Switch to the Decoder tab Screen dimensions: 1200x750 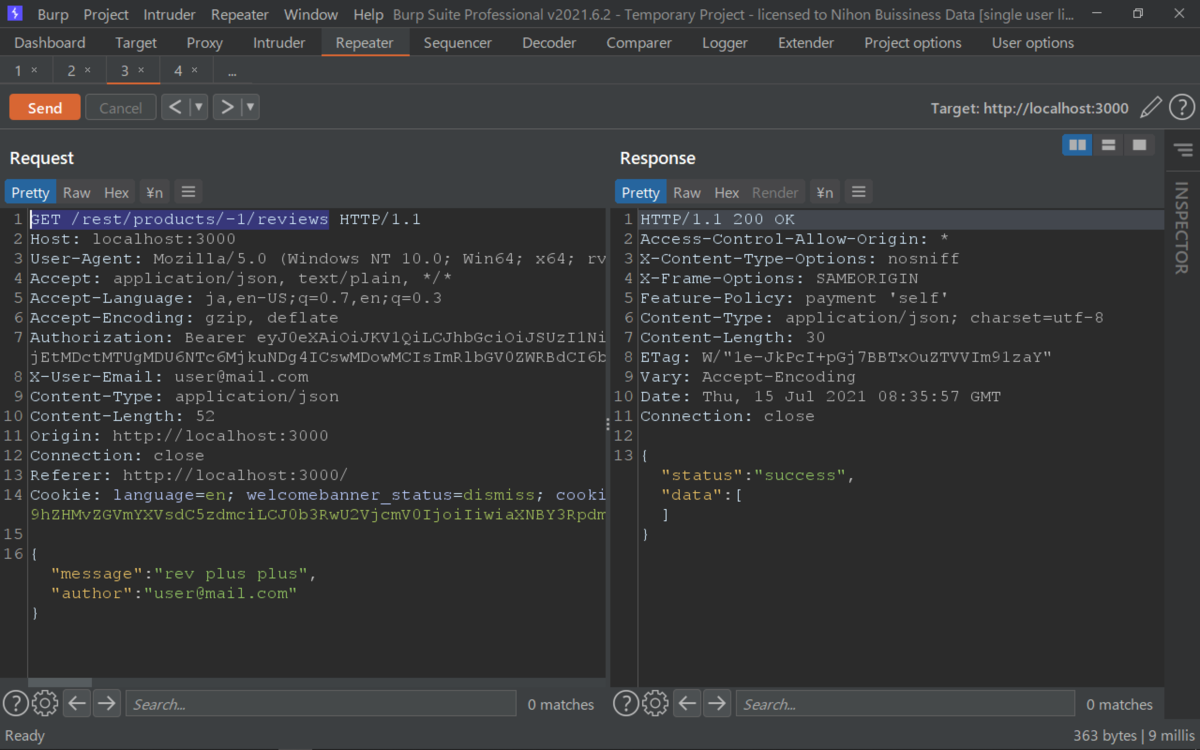[x=549, y=43]
